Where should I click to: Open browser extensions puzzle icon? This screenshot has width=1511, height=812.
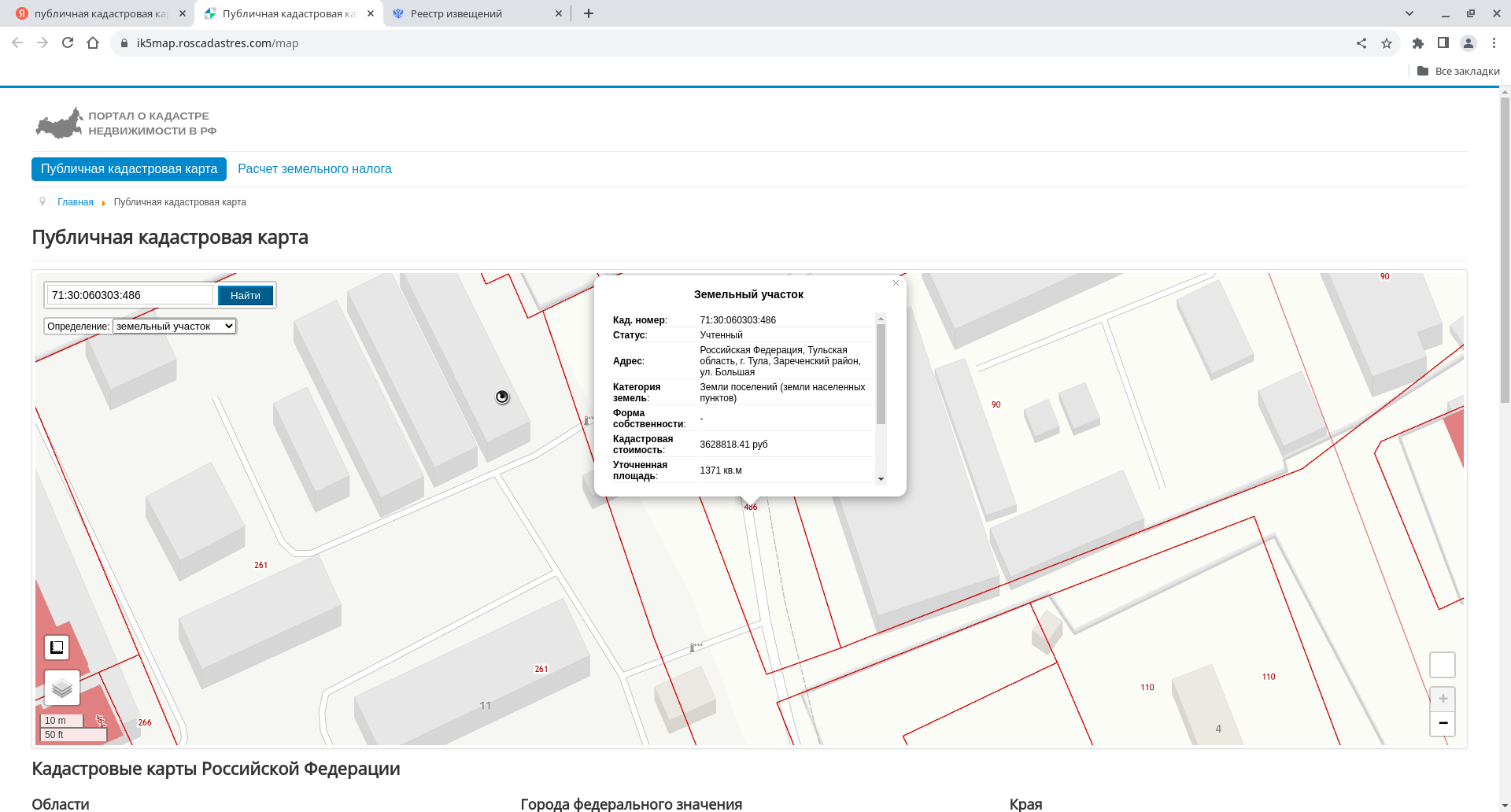coord(1418,43)
